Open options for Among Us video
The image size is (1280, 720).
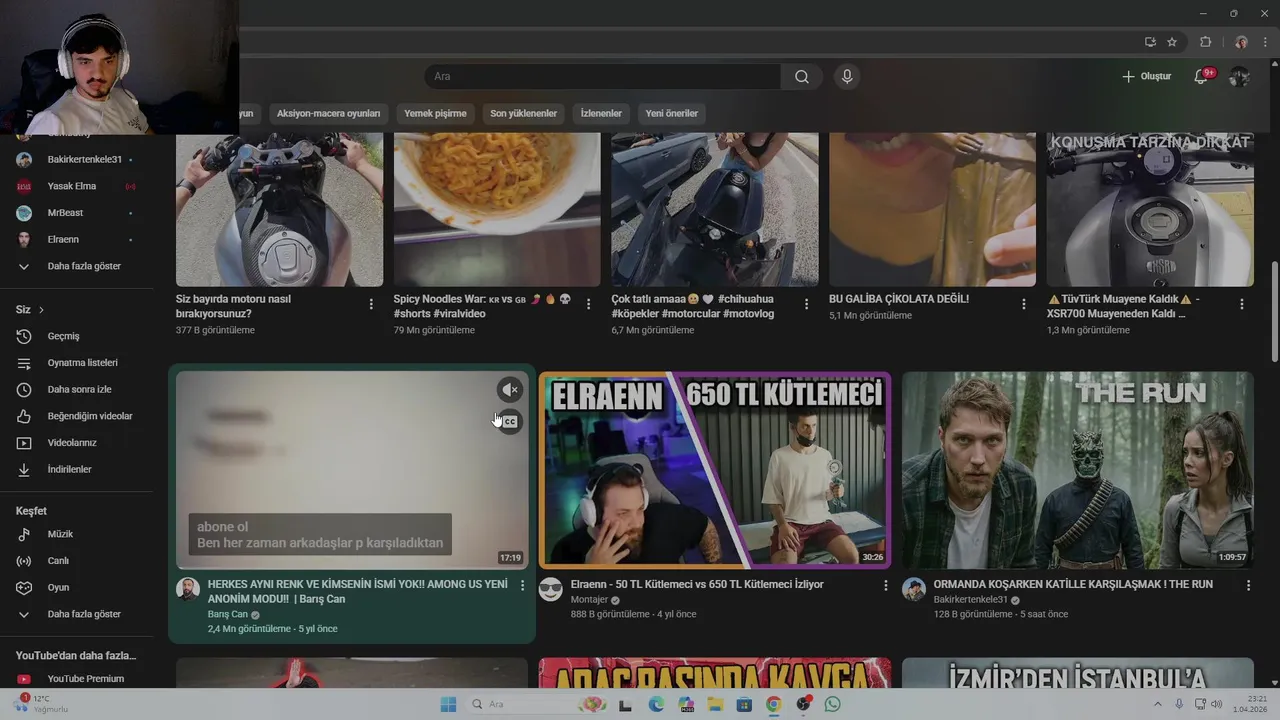pyautogui.click(x=522, y=585)
